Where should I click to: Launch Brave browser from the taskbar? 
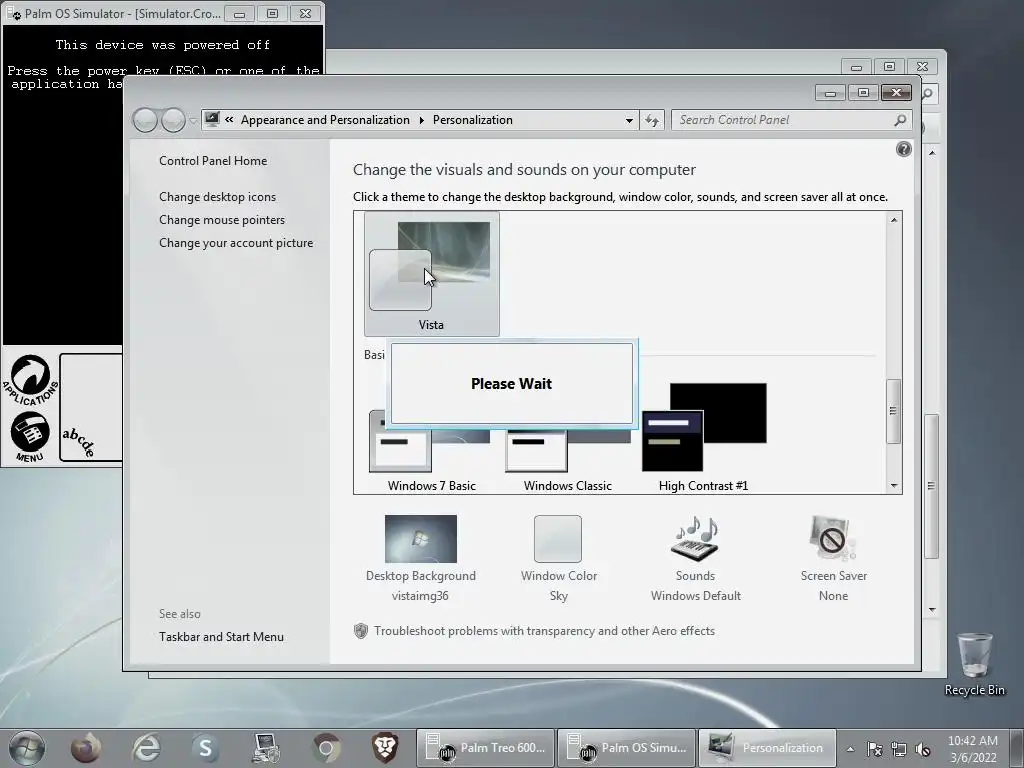(x=385, y=748)
